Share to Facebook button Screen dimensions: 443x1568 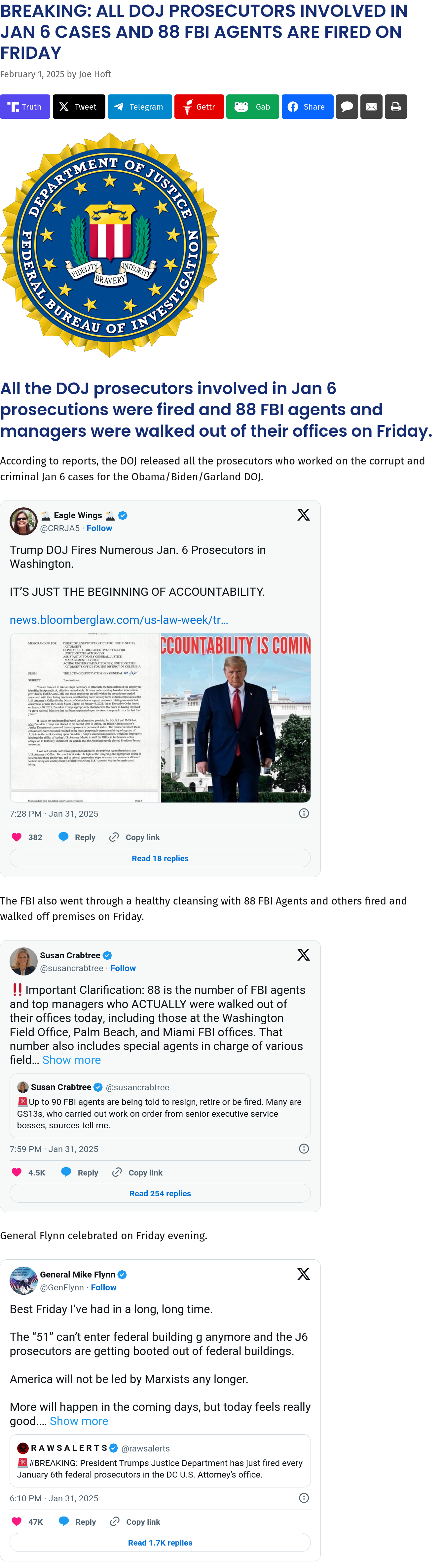click(x=307, y=107)
